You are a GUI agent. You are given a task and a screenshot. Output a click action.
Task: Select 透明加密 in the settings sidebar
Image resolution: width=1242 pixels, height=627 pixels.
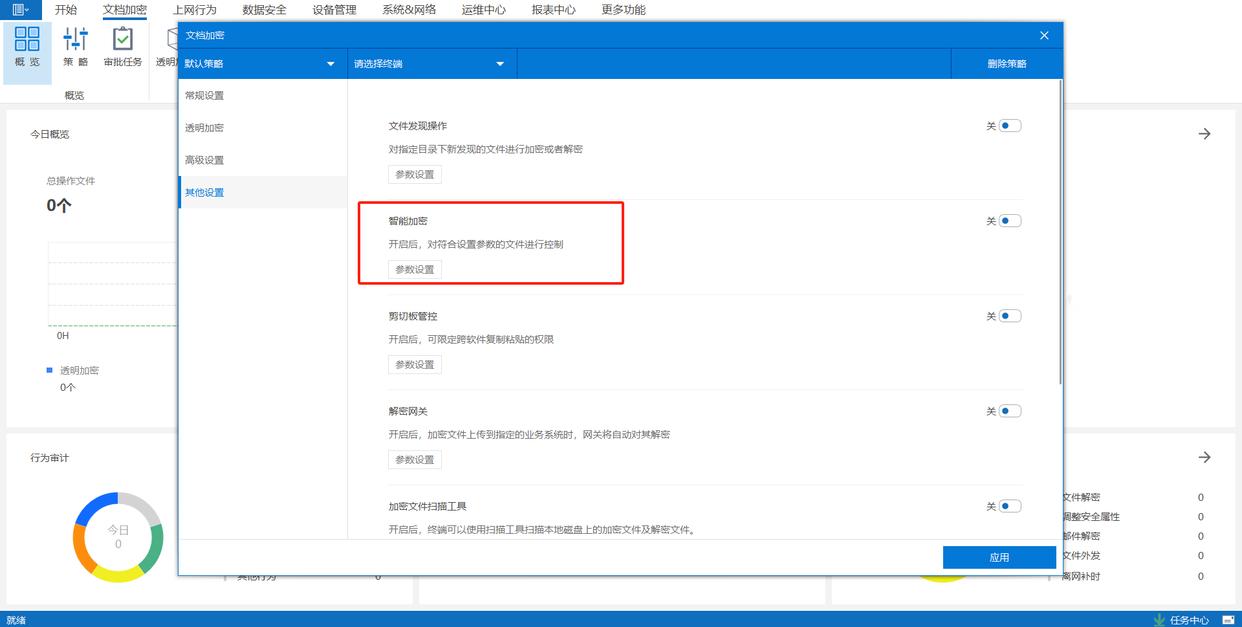point(204,128)
